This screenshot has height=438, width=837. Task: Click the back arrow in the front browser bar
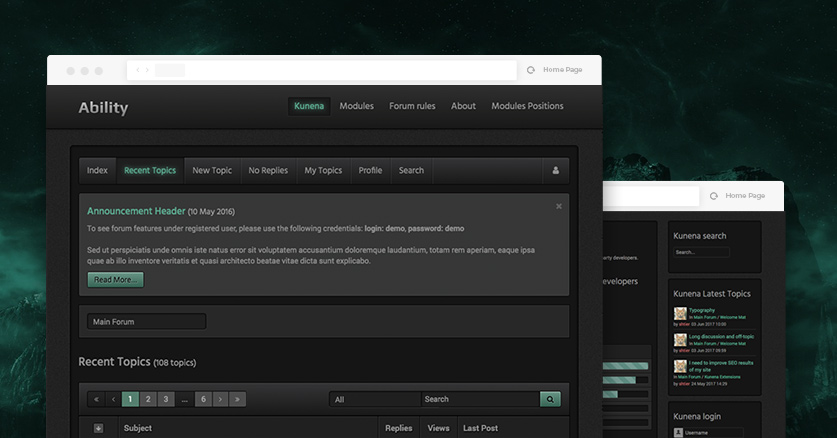(138, 70)
